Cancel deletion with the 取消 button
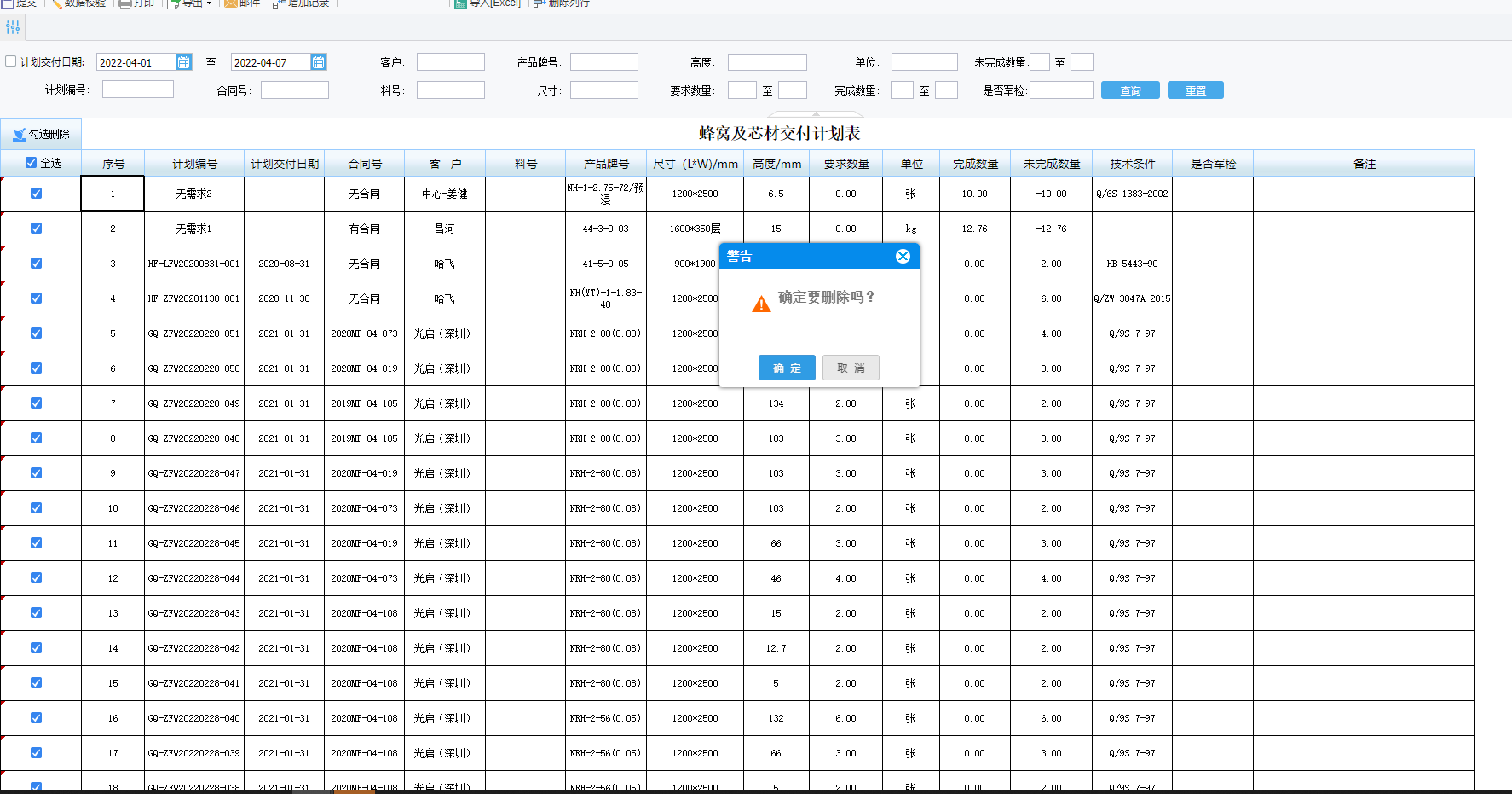Viewport: 1512px width, 794px height. point(851,368)
